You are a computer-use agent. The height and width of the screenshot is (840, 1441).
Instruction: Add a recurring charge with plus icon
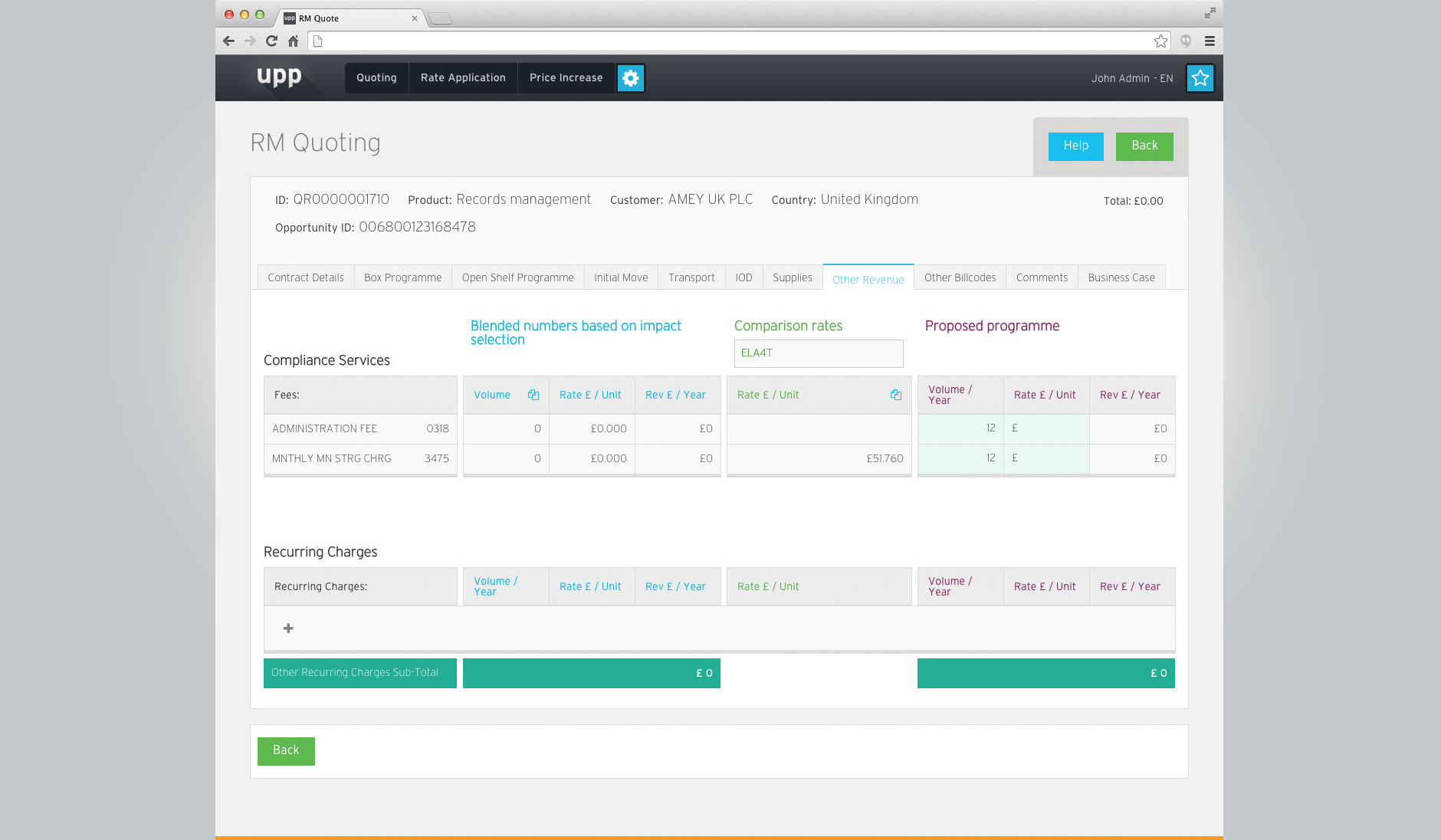tap(288, 628)
